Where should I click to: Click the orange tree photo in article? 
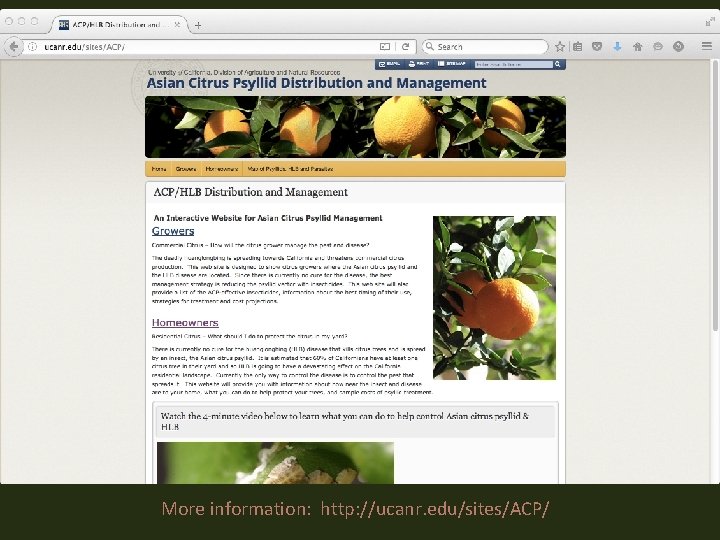494,298
